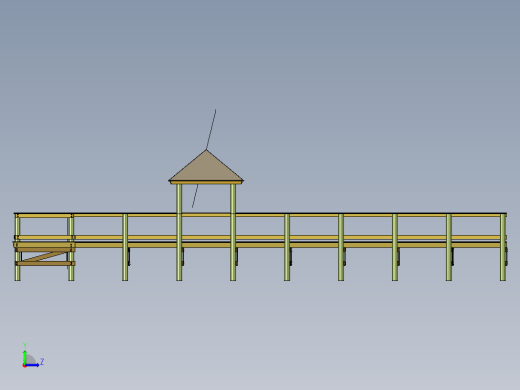
Task: Pick the thin rod line above roof apex
Action: [x=211, y=129]
